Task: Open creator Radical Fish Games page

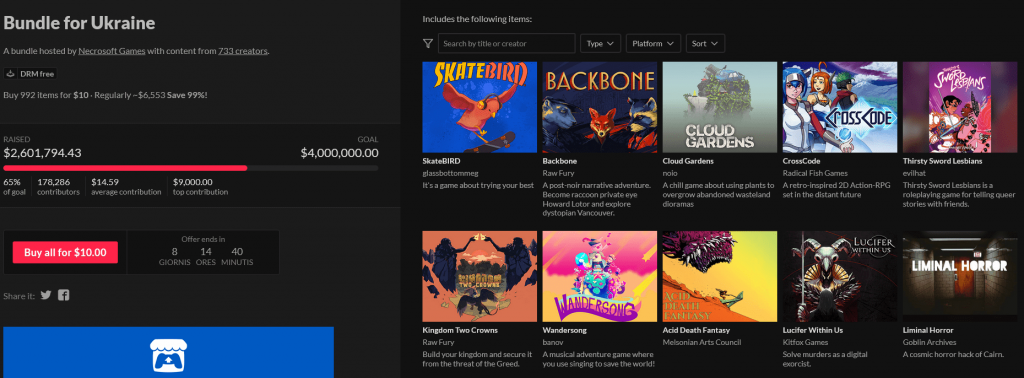Action: (815, 173)
